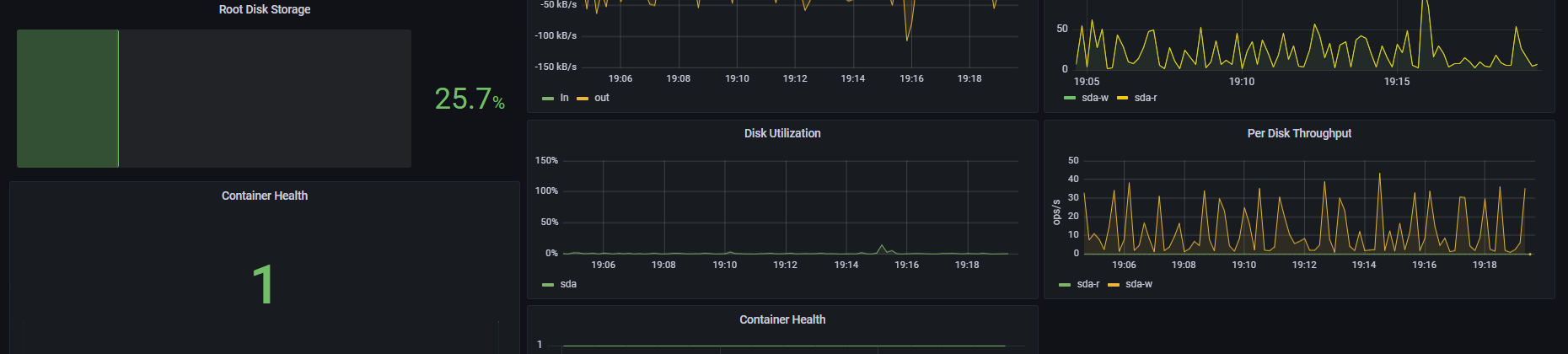Open the Per Disk Throughput panel title menu

(x=1298, y=133)
